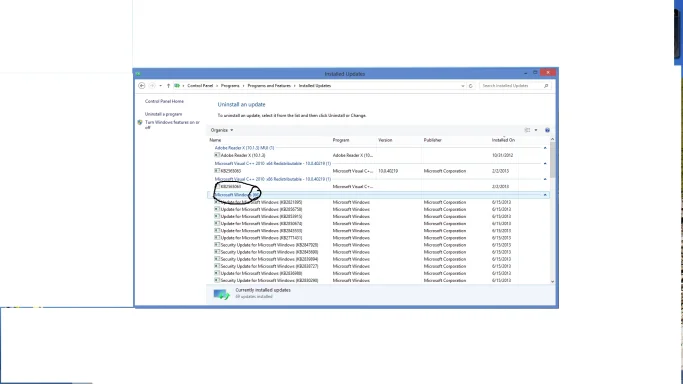Image resolution: width=683 pixels, height=384 pixels.
Task: Click the icon of the KB2847928 security update row
Action: [x=217, y=245]
